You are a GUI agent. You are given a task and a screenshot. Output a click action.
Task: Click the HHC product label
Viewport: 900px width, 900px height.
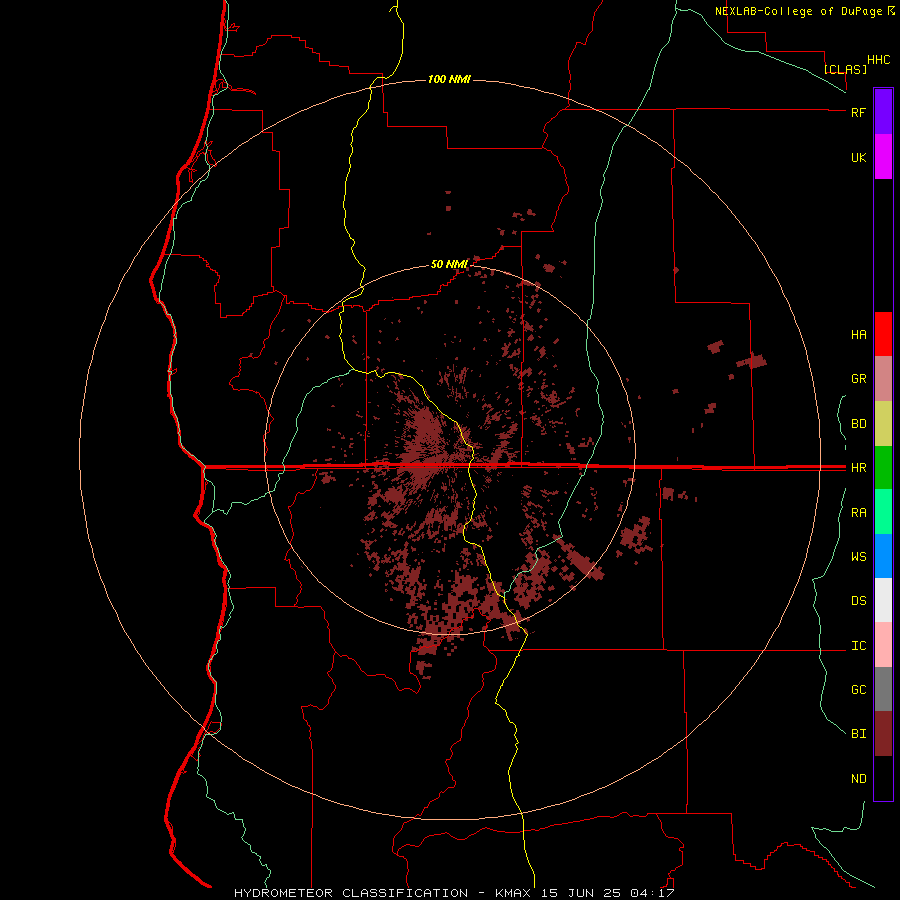pos(879,60)
